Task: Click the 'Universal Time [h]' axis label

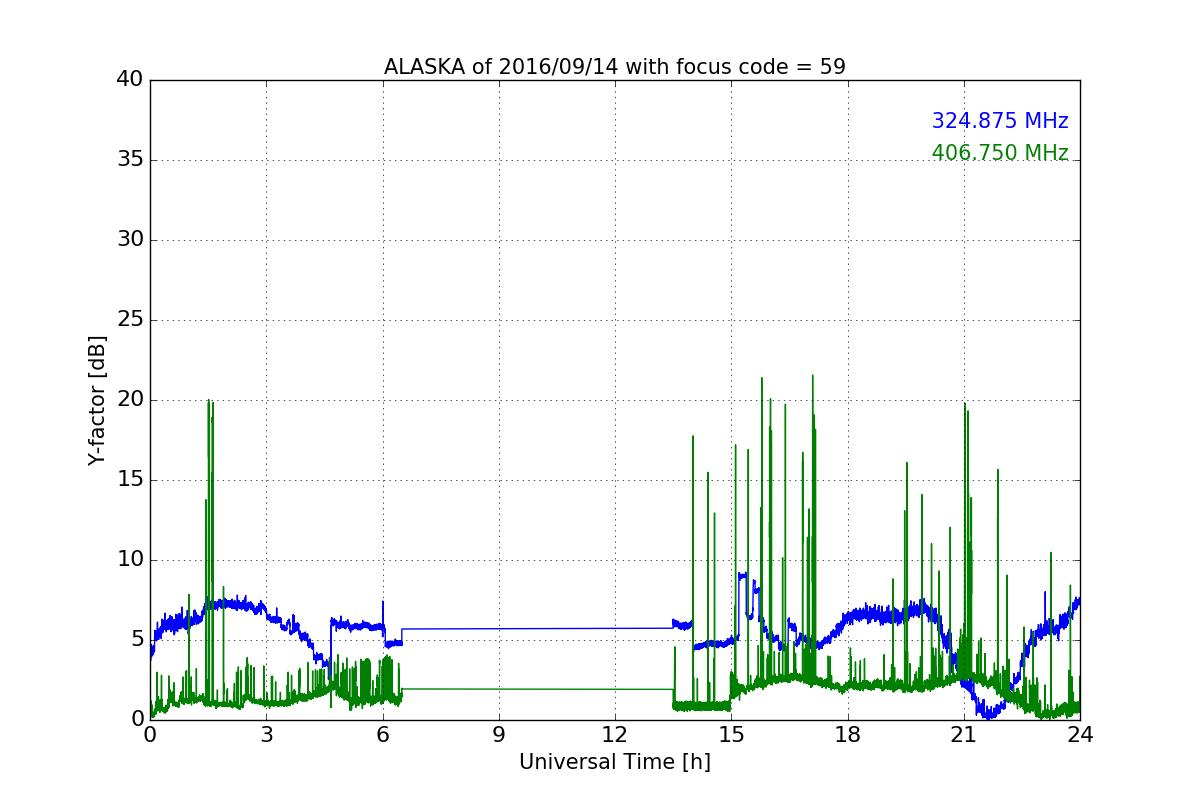Action: (614, 762)
